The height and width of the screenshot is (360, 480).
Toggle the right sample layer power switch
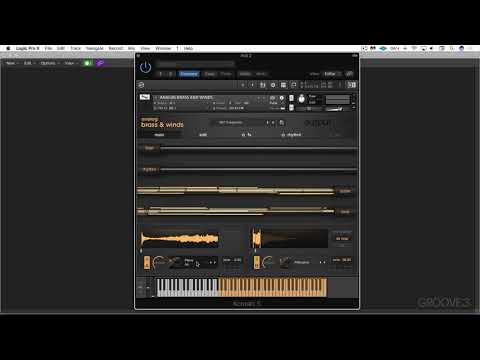(x=257, y=262)
